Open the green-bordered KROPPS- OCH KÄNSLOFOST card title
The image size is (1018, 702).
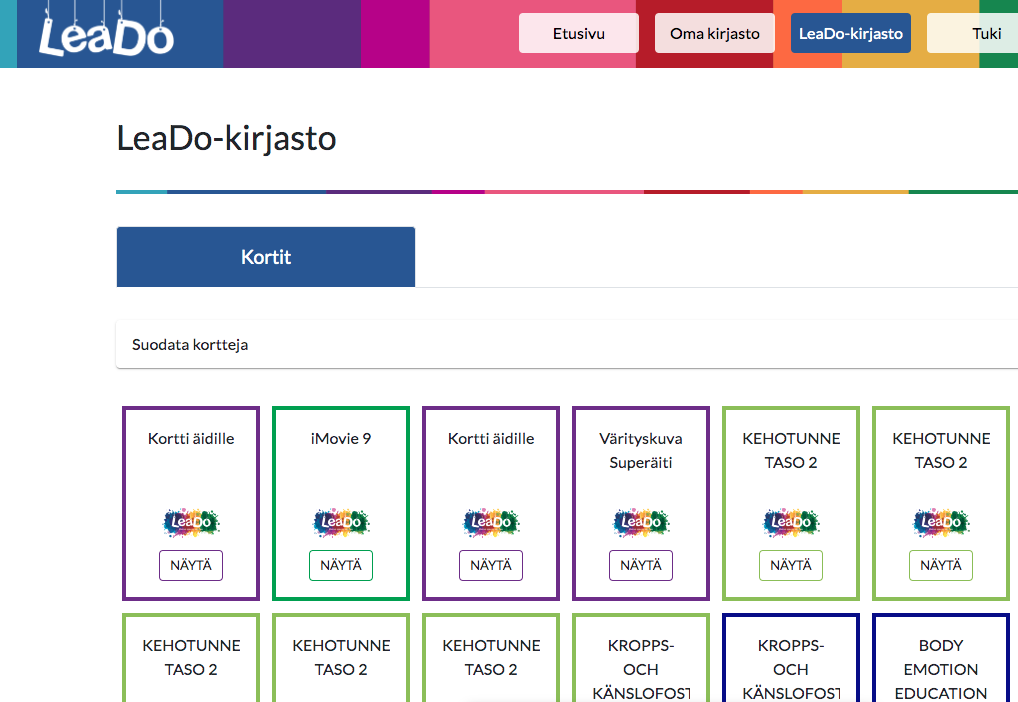tap(641, 669)
